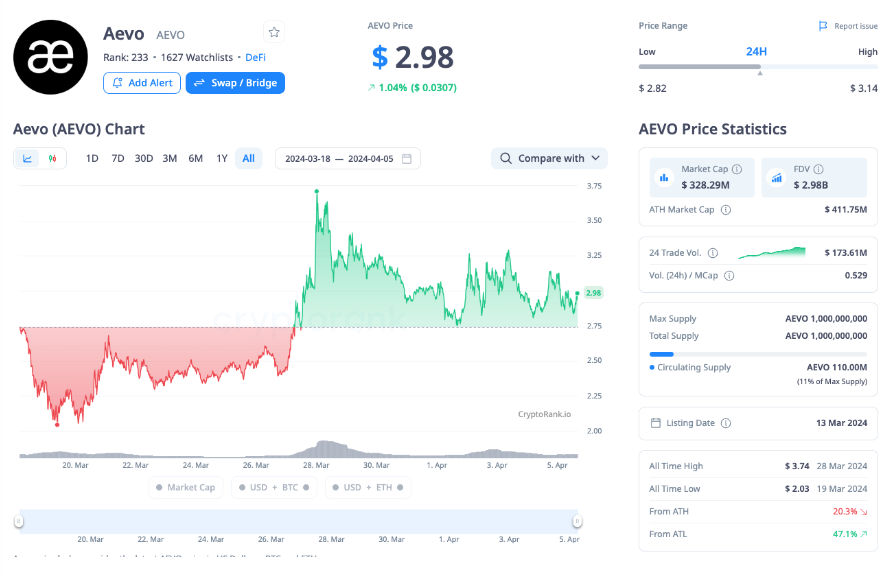
Task: Click the $ 3.14 high price value
Action: pyautogui.click(x=863, y=89)
